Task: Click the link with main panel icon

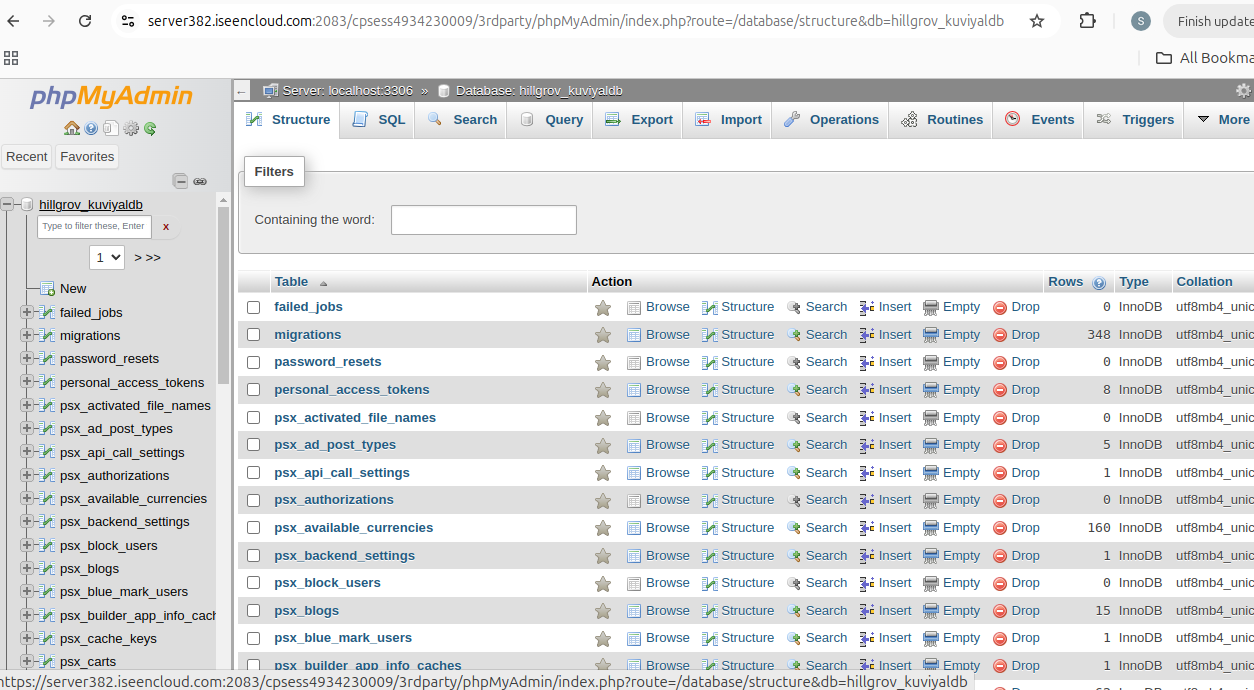Action: (200, 181)
